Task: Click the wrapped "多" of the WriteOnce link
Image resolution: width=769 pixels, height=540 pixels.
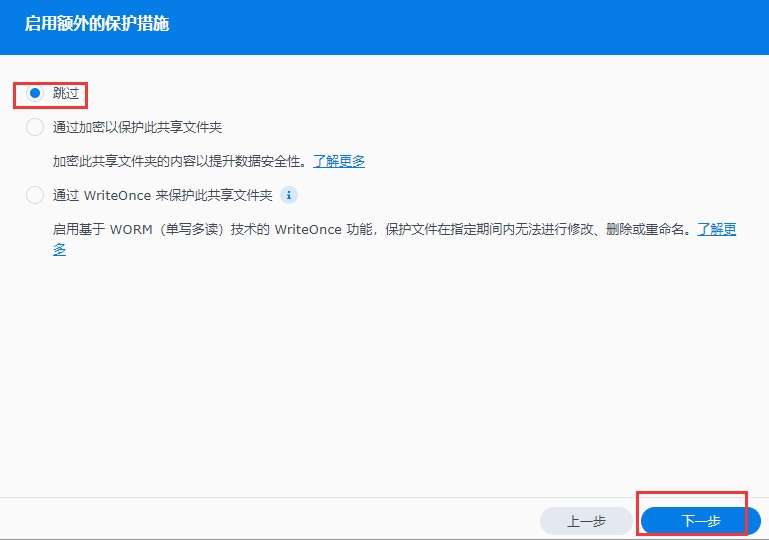Action: [60, 249]
